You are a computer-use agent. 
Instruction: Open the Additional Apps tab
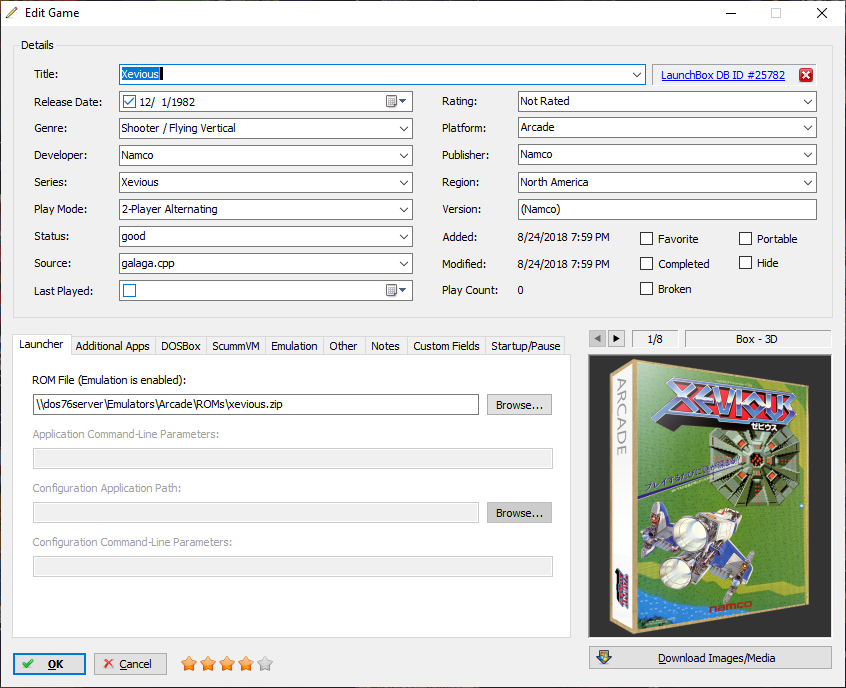tap(112, 346)
